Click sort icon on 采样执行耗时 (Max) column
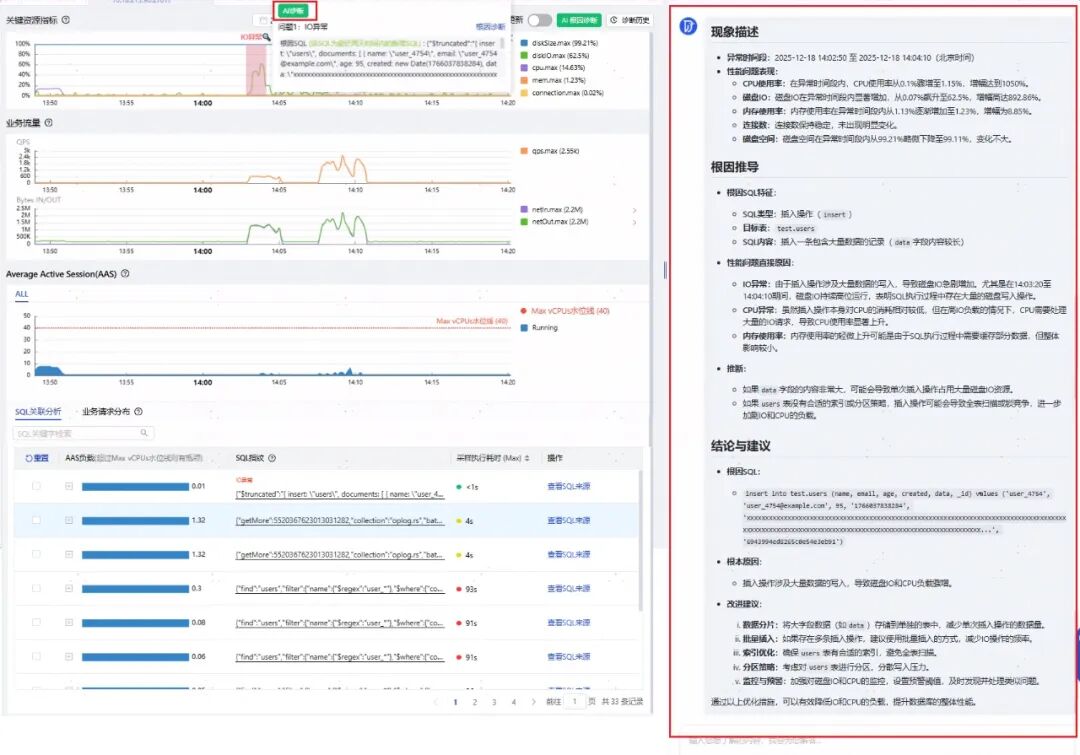The image size is (1080, 755). coord(527,458)
